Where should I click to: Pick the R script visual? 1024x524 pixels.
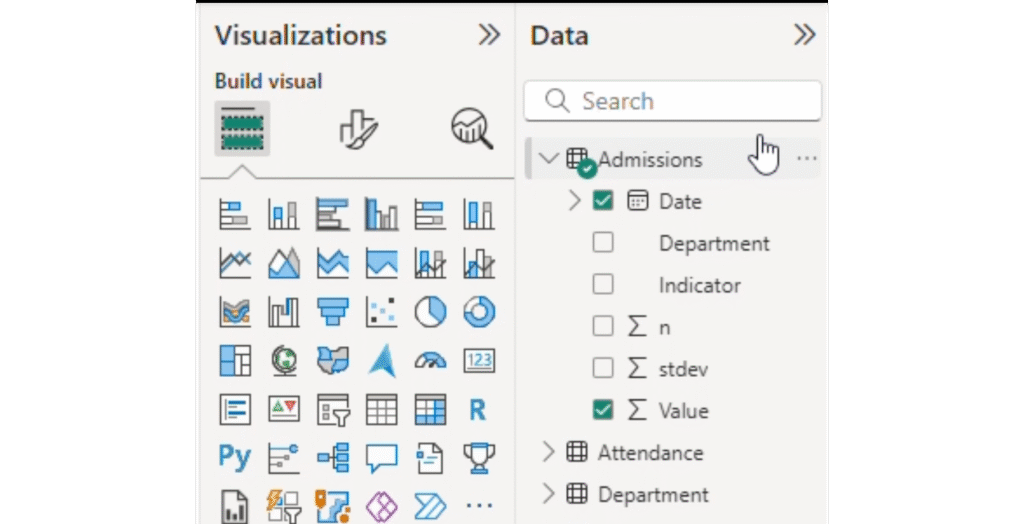(x=478, y=409)
